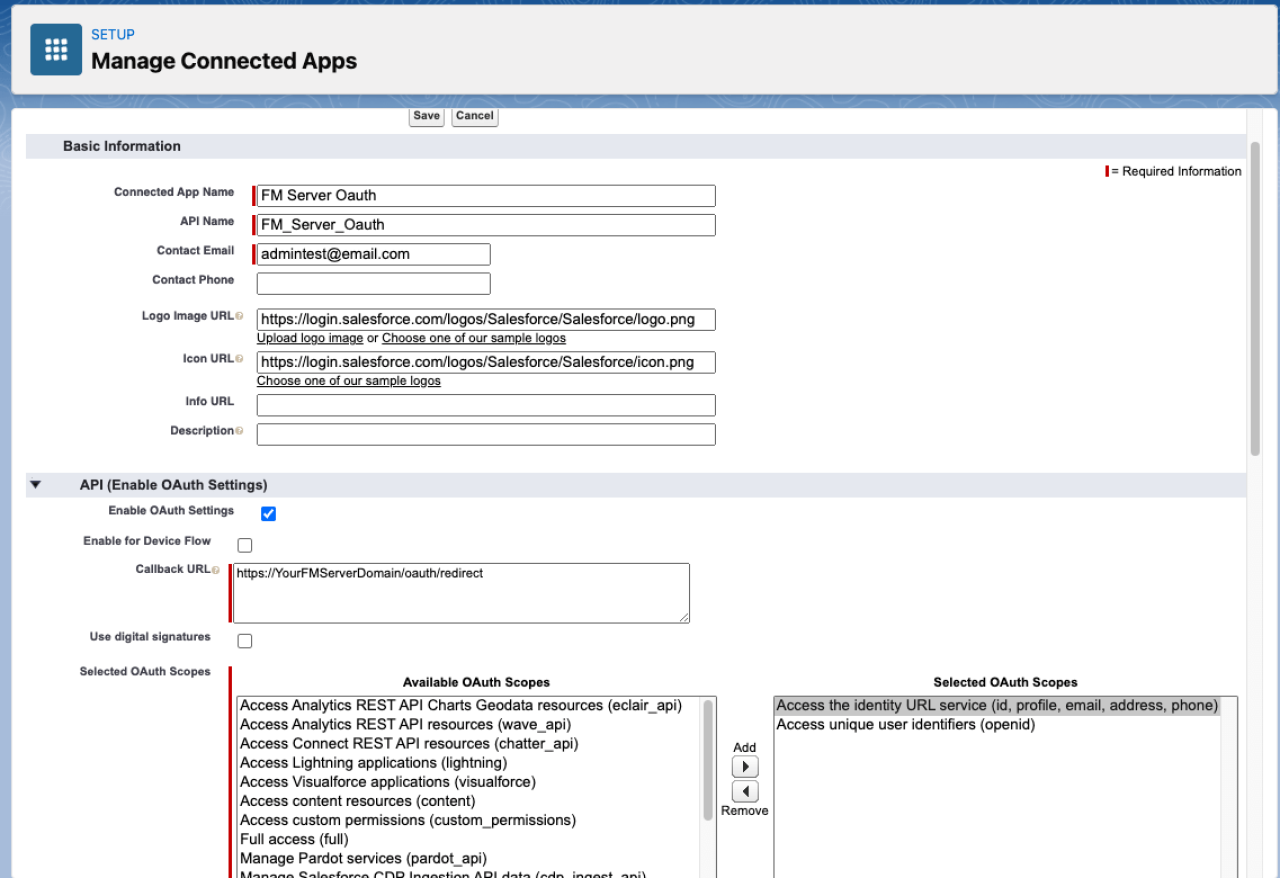The height and width of the screenshot is (878, 1280).
Task: Click help icon beside Icon URL label
Action: pos(239,360)
